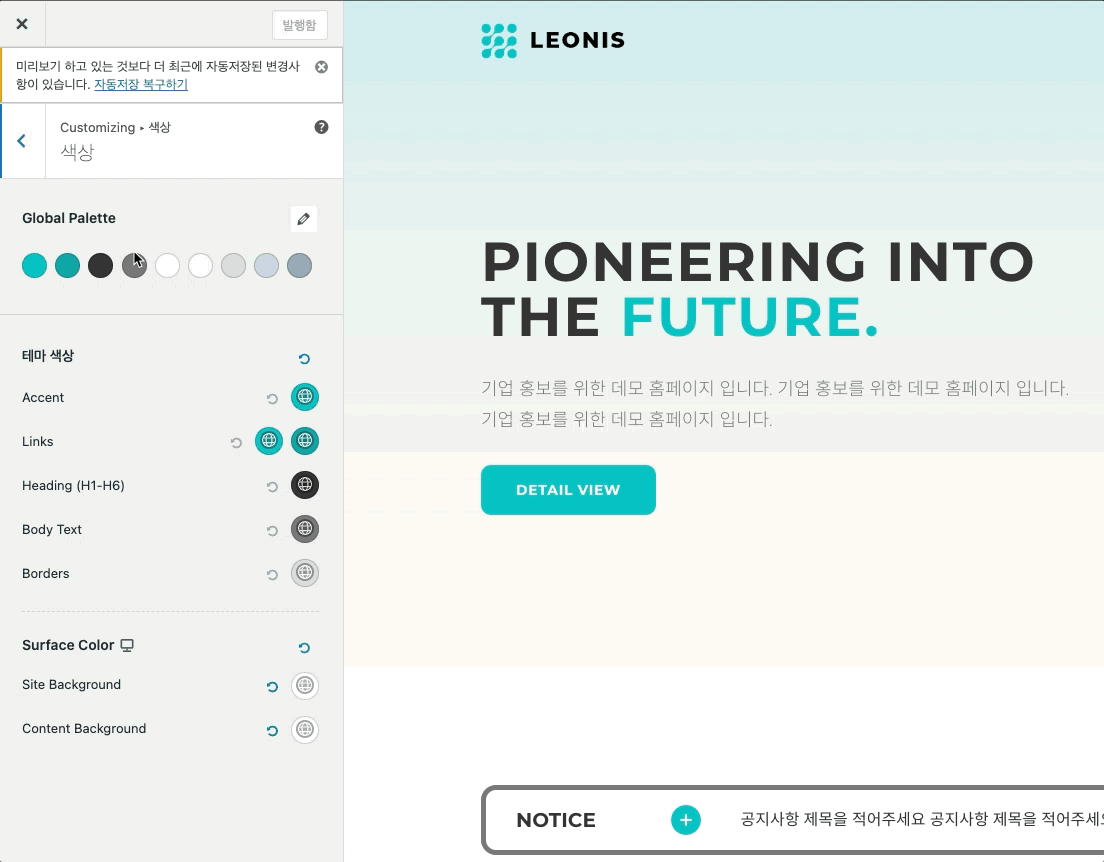The width and height of the screenshot is (1104, 862).
Task: Click the 자동저장 복구하기 link
Action: tap(139, 84)
